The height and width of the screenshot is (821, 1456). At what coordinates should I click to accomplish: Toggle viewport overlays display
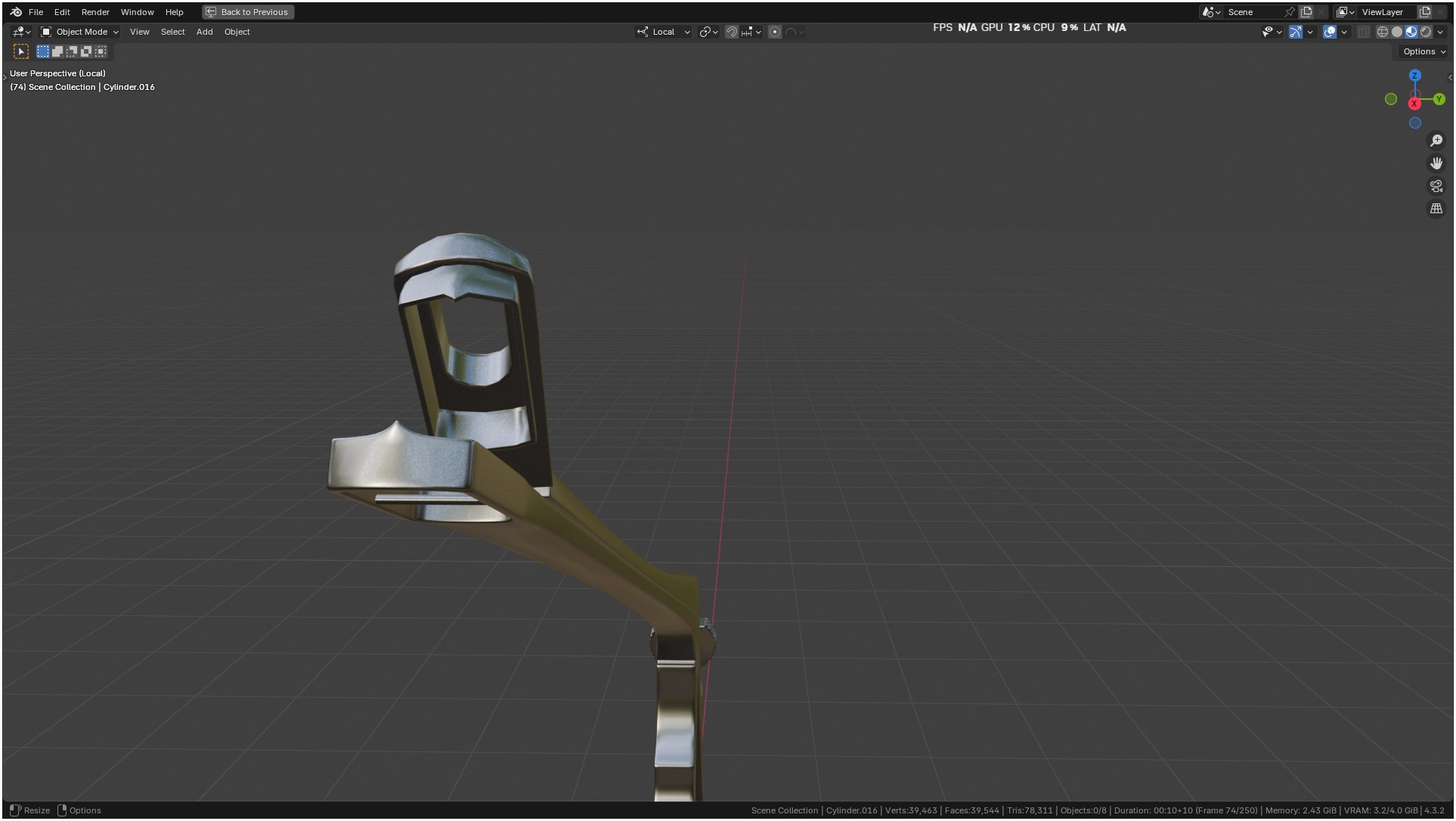pyautogui.click(x=1329, y=32)
